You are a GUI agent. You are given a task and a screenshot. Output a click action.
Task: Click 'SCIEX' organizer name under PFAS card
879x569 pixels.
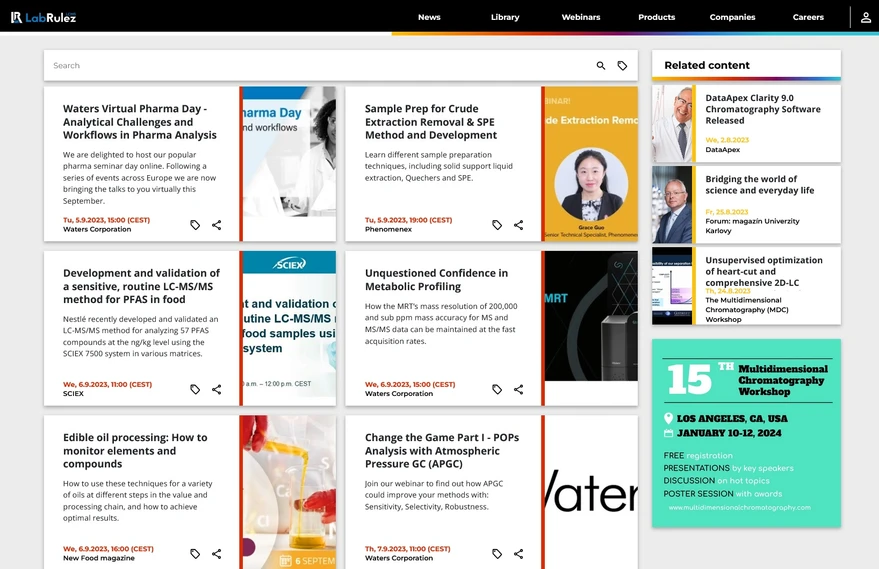73,394
